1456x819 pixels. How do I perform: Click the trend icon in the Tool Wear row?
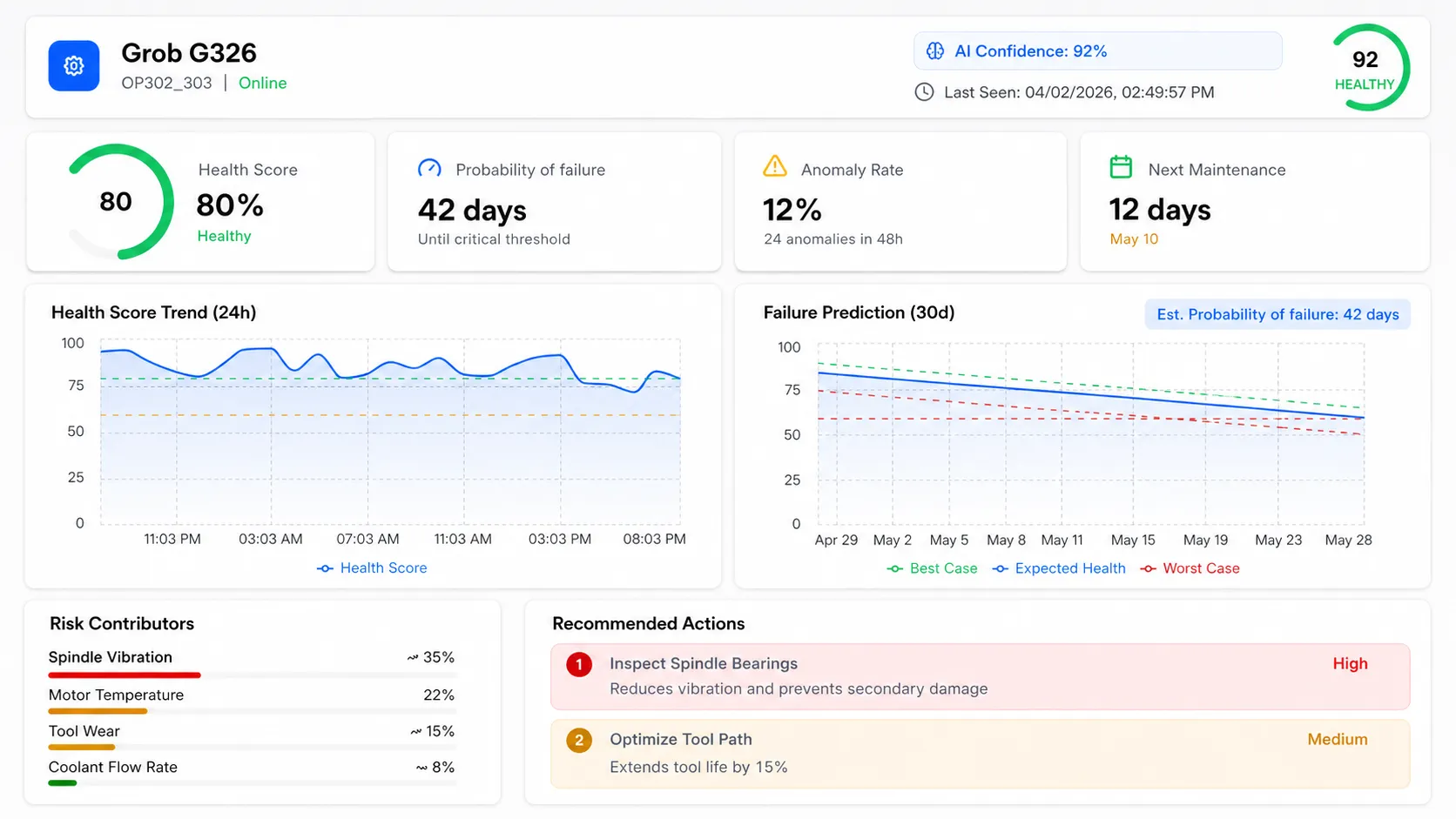click(416, 732)
